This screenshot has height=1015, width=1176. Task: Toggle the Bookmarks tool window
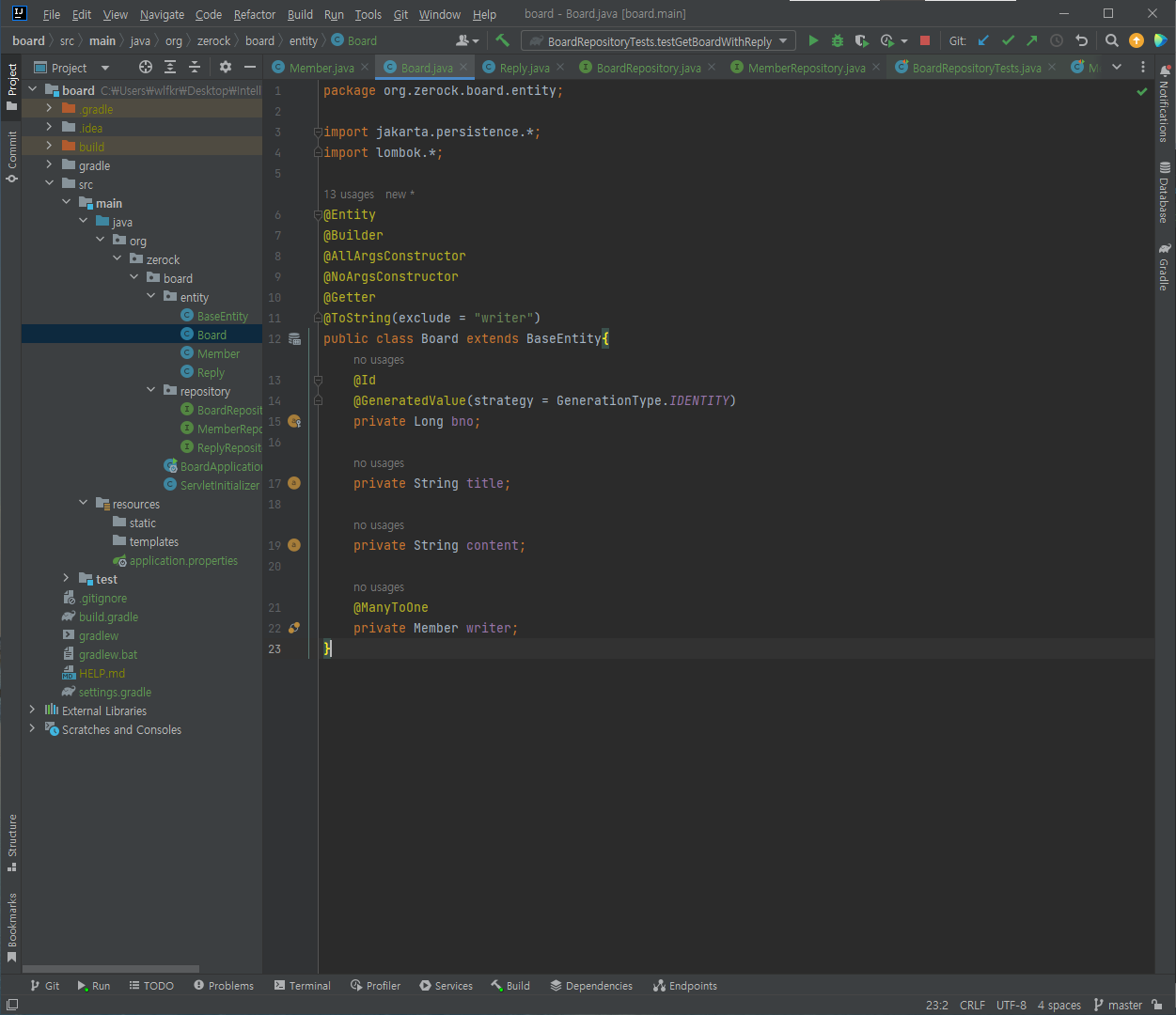[11, 929]
